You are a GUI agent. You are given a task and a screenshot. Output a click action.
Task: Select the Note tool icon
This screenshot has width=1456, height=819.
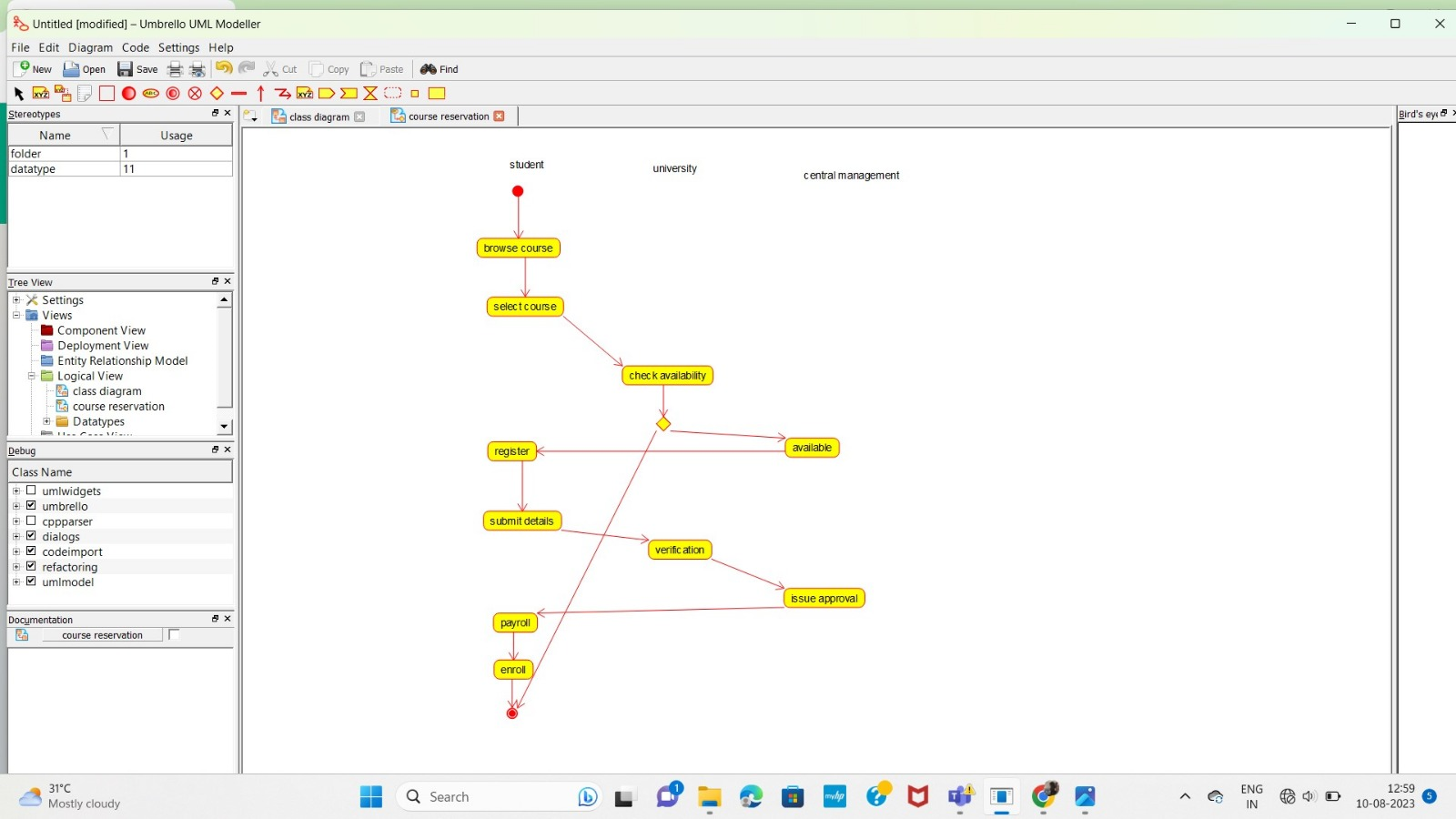[85, 94]
